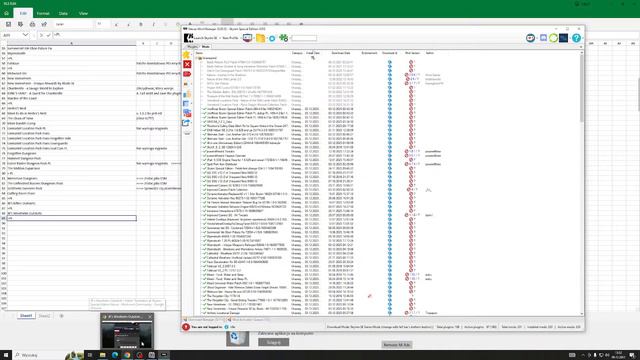Toggle bold formatting in the spreadsheet toolbar
Viewport: 640px width, 360px height.
tap(141, 24)
